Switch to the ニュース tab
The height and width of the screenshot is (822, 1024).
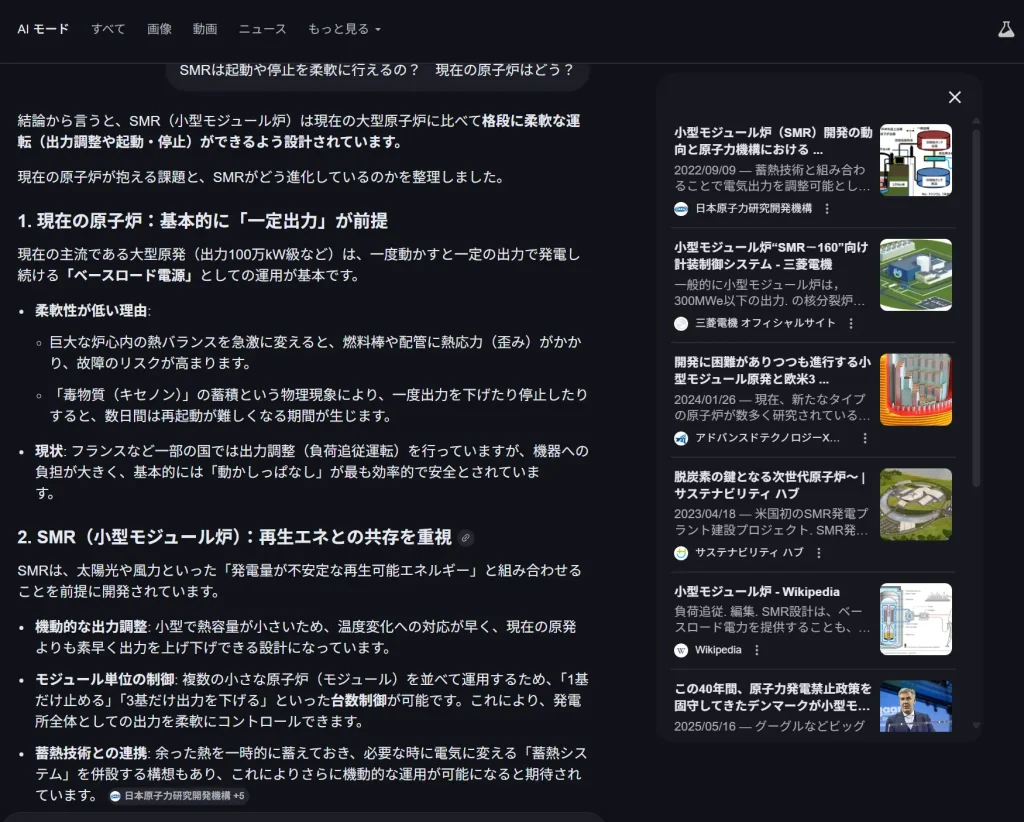(262, 29)
